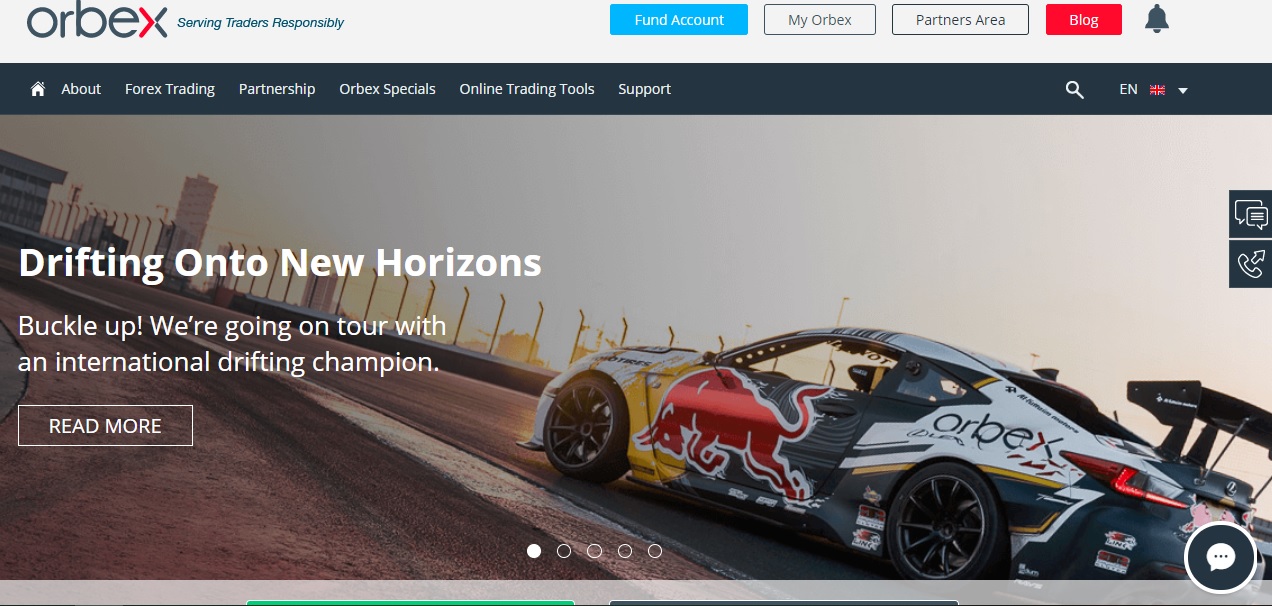Image resolution: width=1272 pixels, height=606 pixels.
Task: Click the UK flag language icon
Action: click(1158, 90)
